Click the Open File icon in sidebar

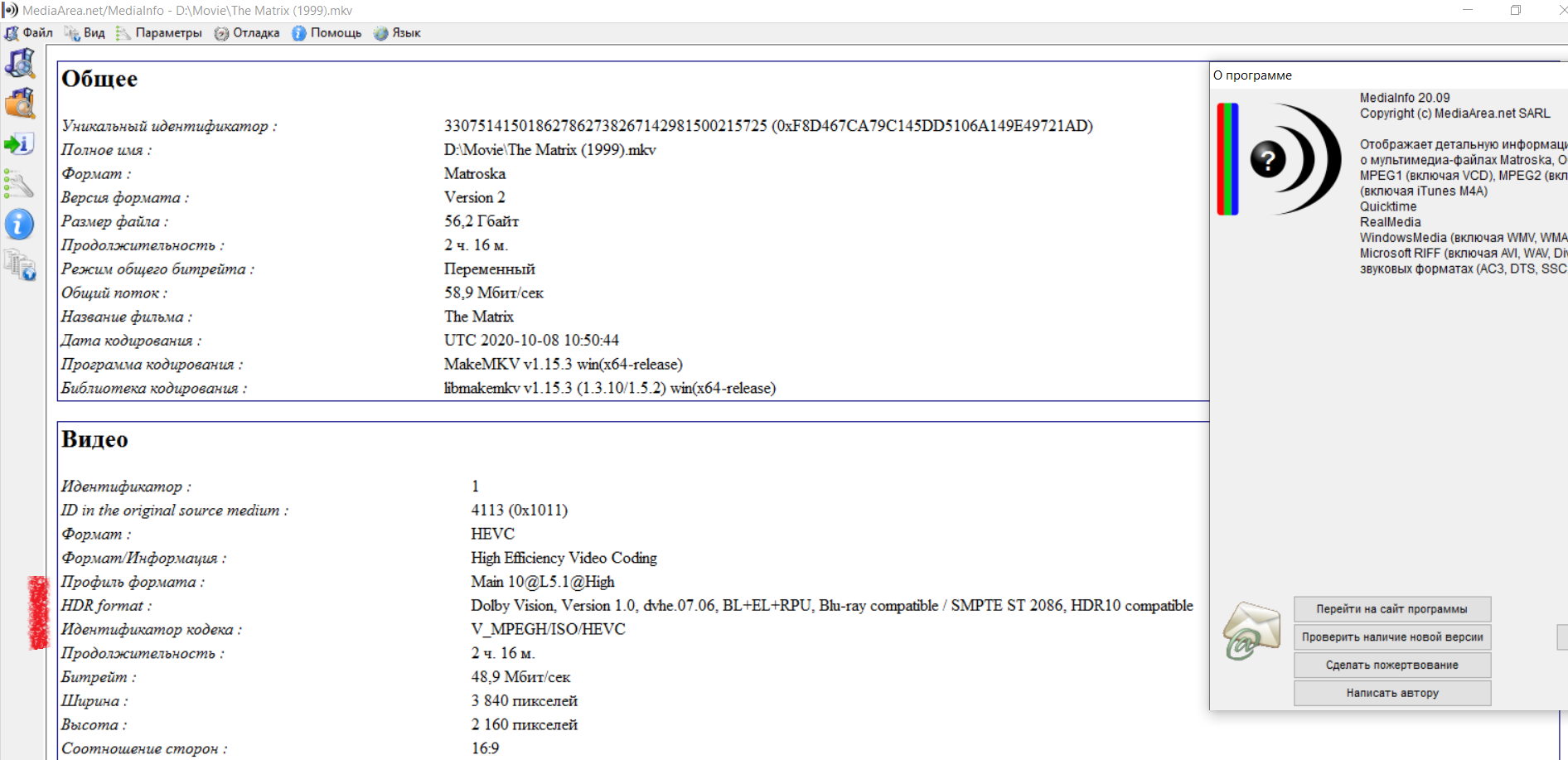(x=20, y=64)
